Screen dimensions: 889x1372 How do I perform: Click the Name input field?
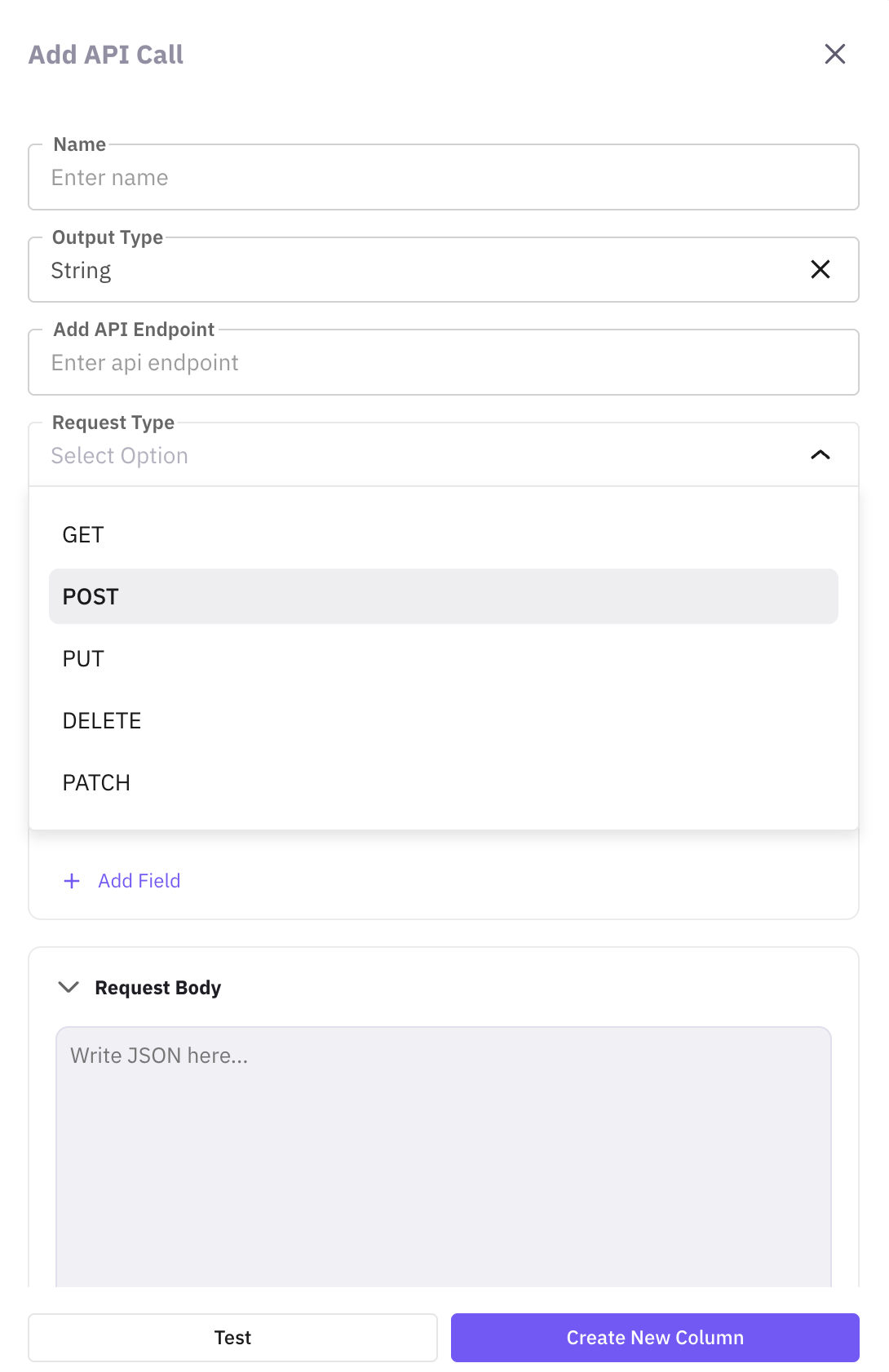[443, 178]
